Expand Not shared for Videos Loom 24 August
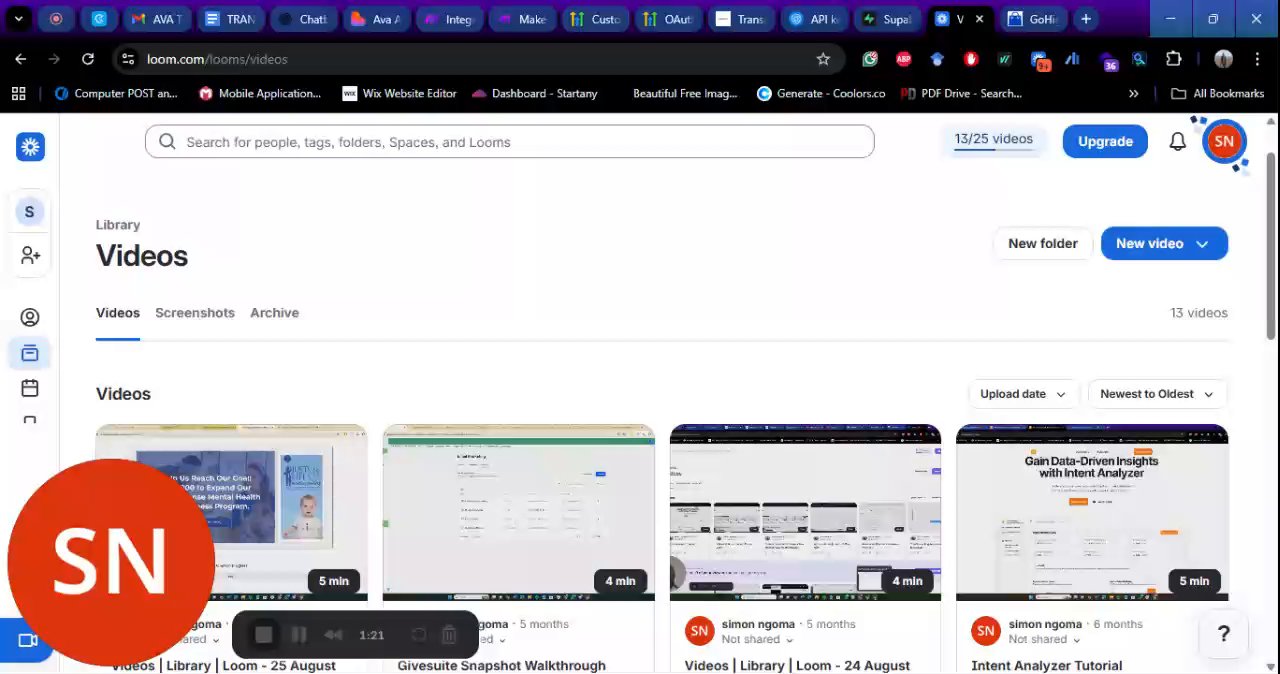Image resolution: width=1280 pixels, height=674 pixels. [x=757, y=639]
